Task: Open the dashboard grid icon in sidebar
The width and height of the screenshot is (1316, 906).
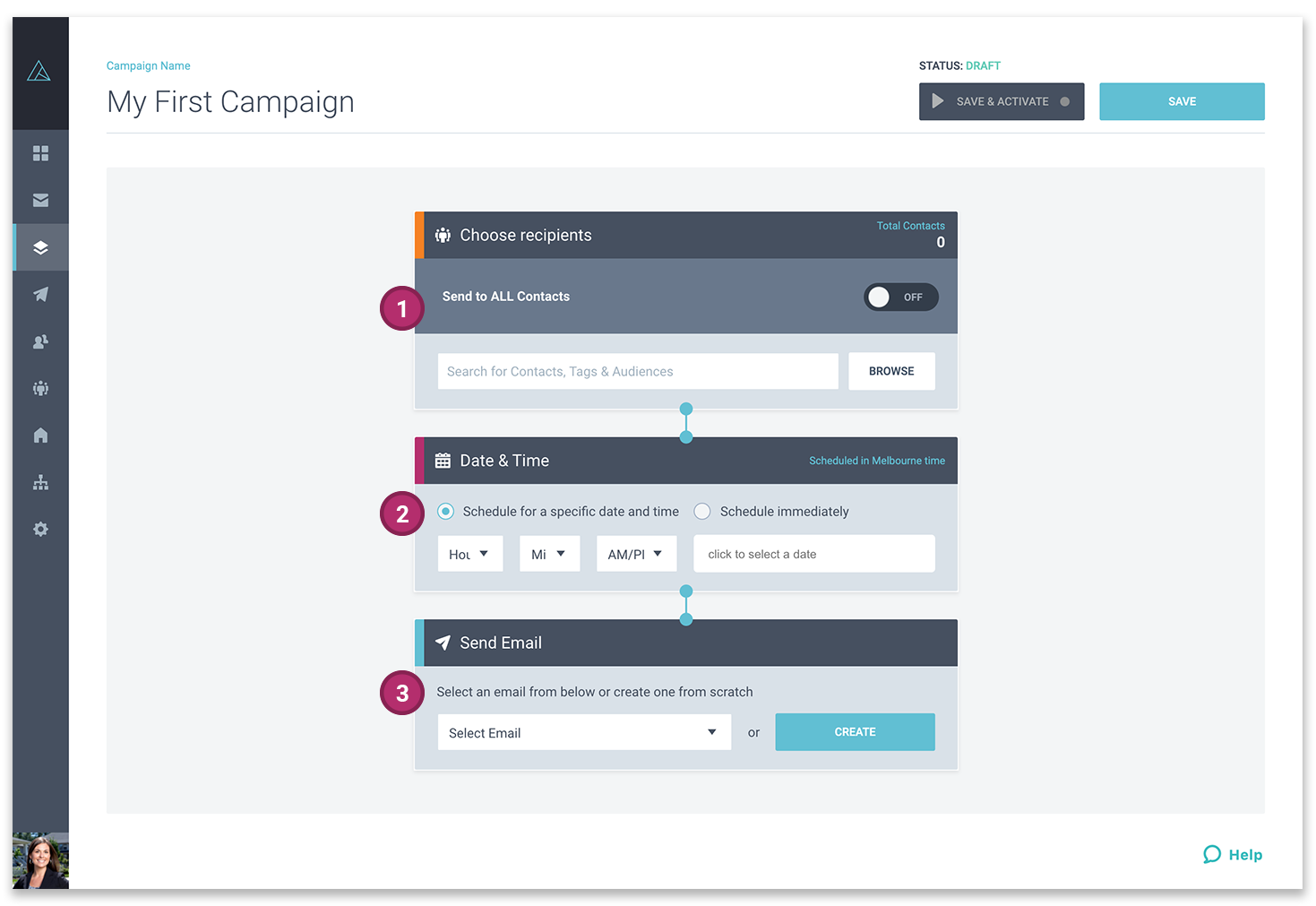Action: pyautogui.click(x=40, y=153)
